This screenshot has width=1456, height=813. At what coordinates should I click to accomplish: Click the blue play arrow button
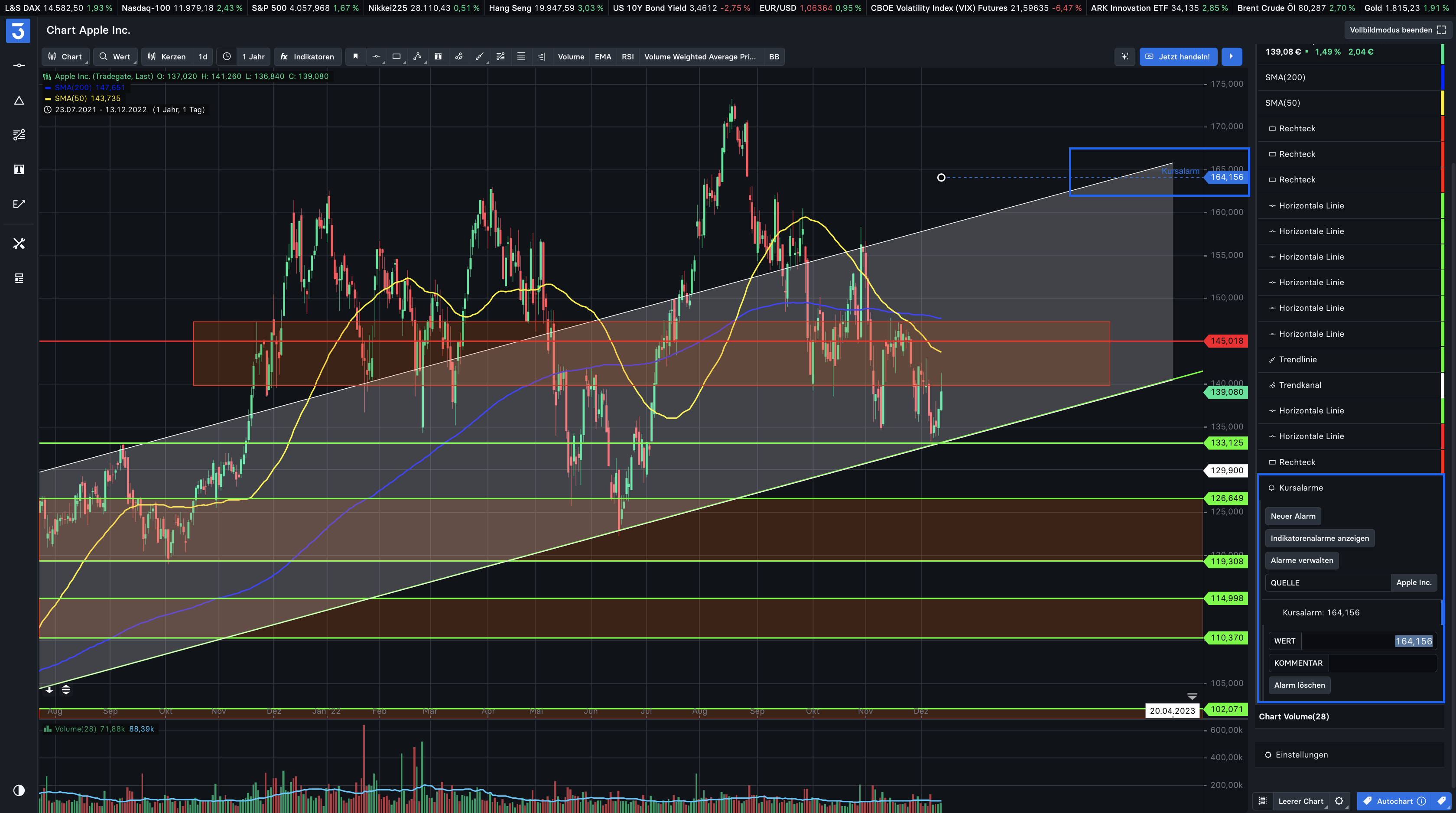point(1232,56)
